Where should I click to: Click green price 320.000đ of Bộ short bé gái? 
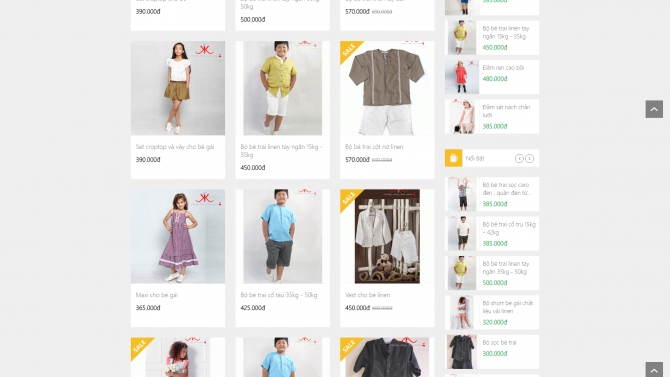pyautogui.click(x=495, y=322)
